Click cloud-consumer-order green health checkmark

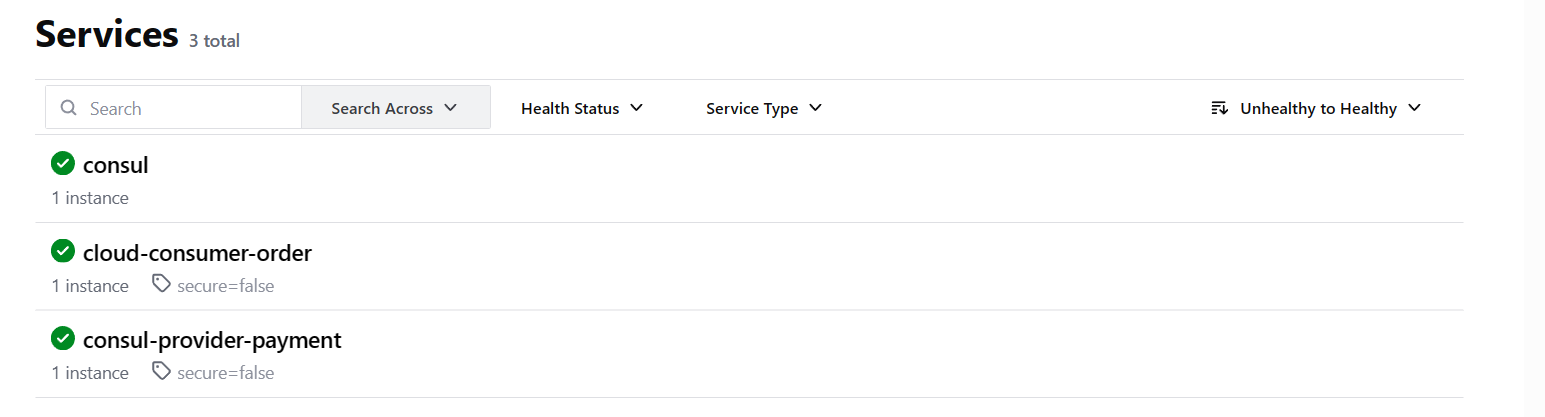[63, 252]
